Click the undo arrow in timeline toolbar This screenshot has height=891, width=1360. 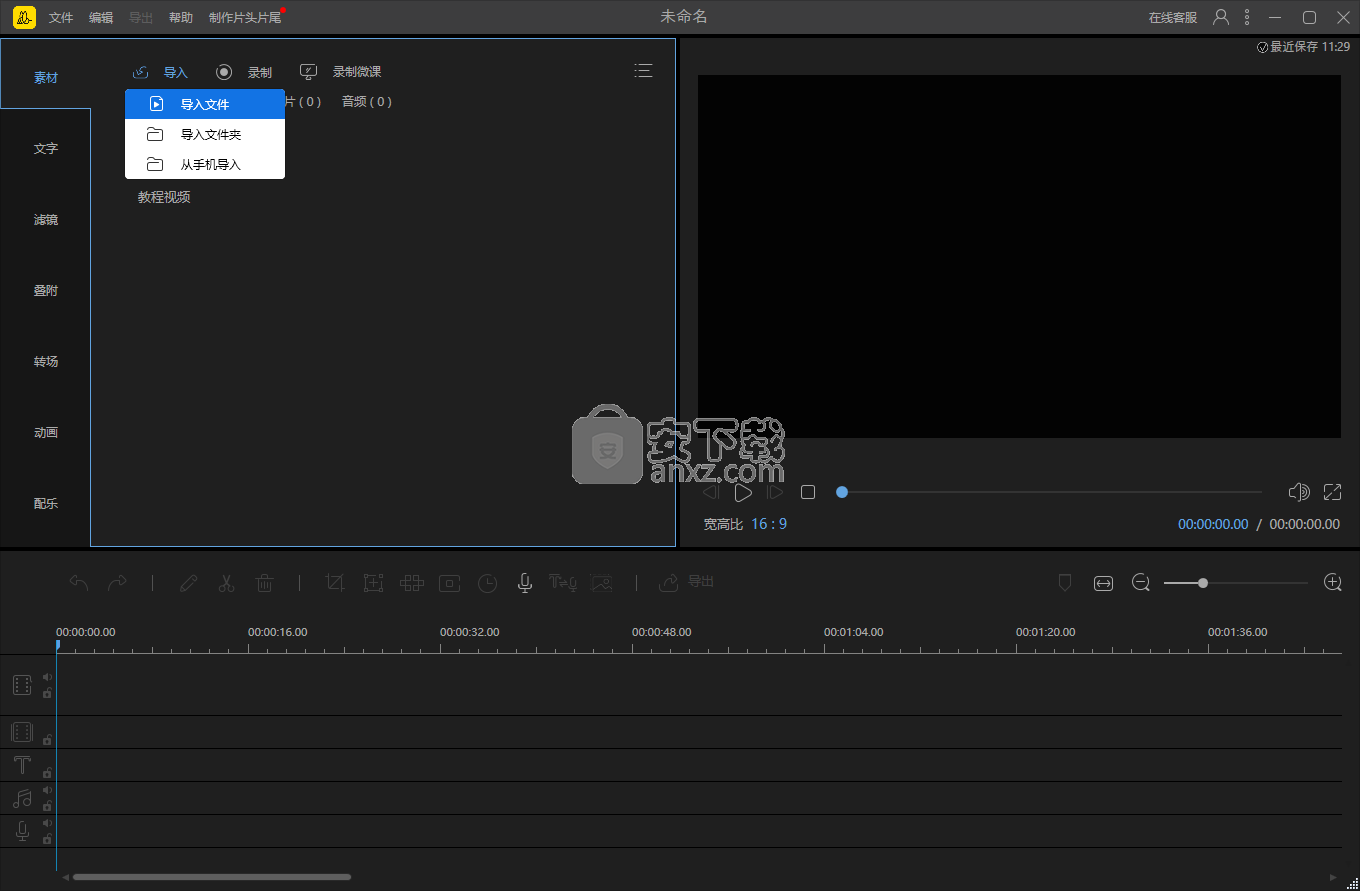click(x=79, y=583)
